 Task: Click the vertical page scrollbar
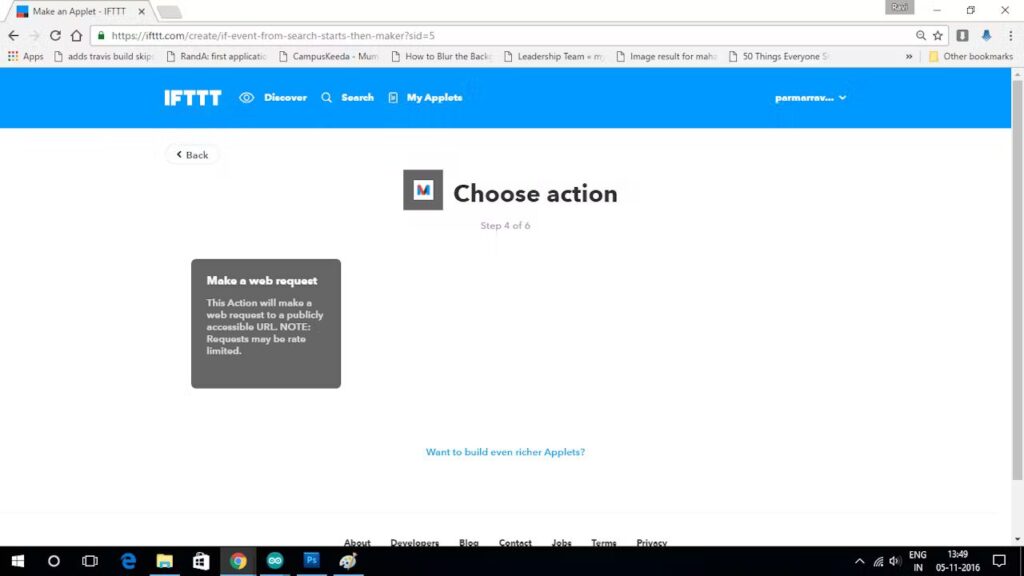click(1017, 280)
